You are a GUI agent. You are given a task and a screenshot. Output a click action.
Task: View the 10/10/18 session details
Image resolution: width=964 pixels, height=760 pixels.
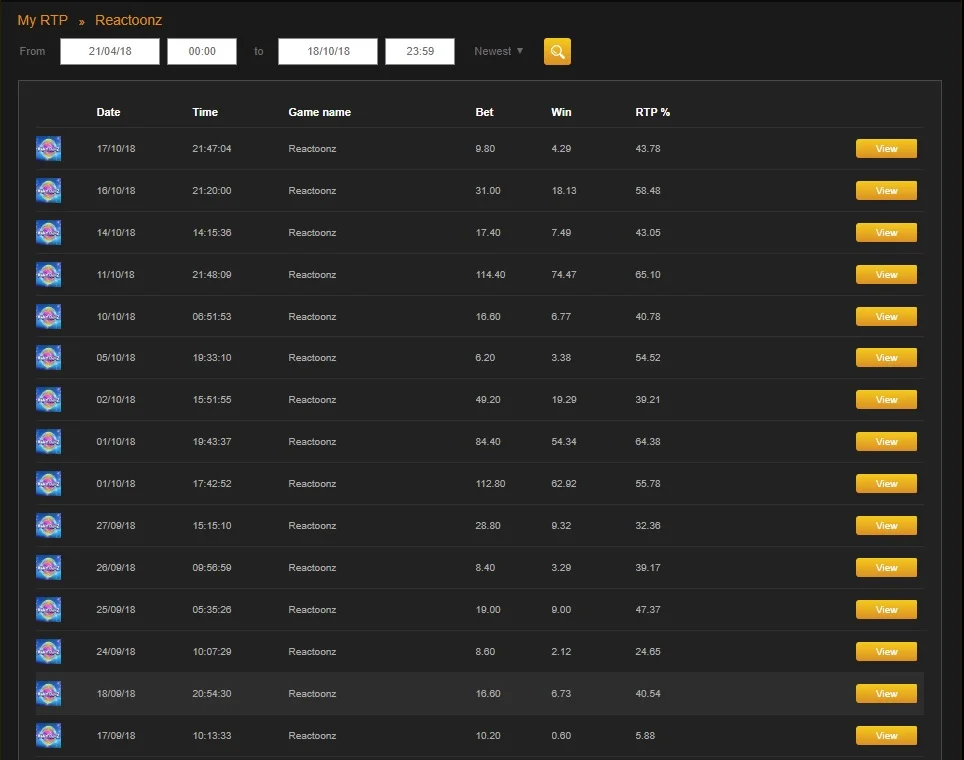click(x=886, y=316)
